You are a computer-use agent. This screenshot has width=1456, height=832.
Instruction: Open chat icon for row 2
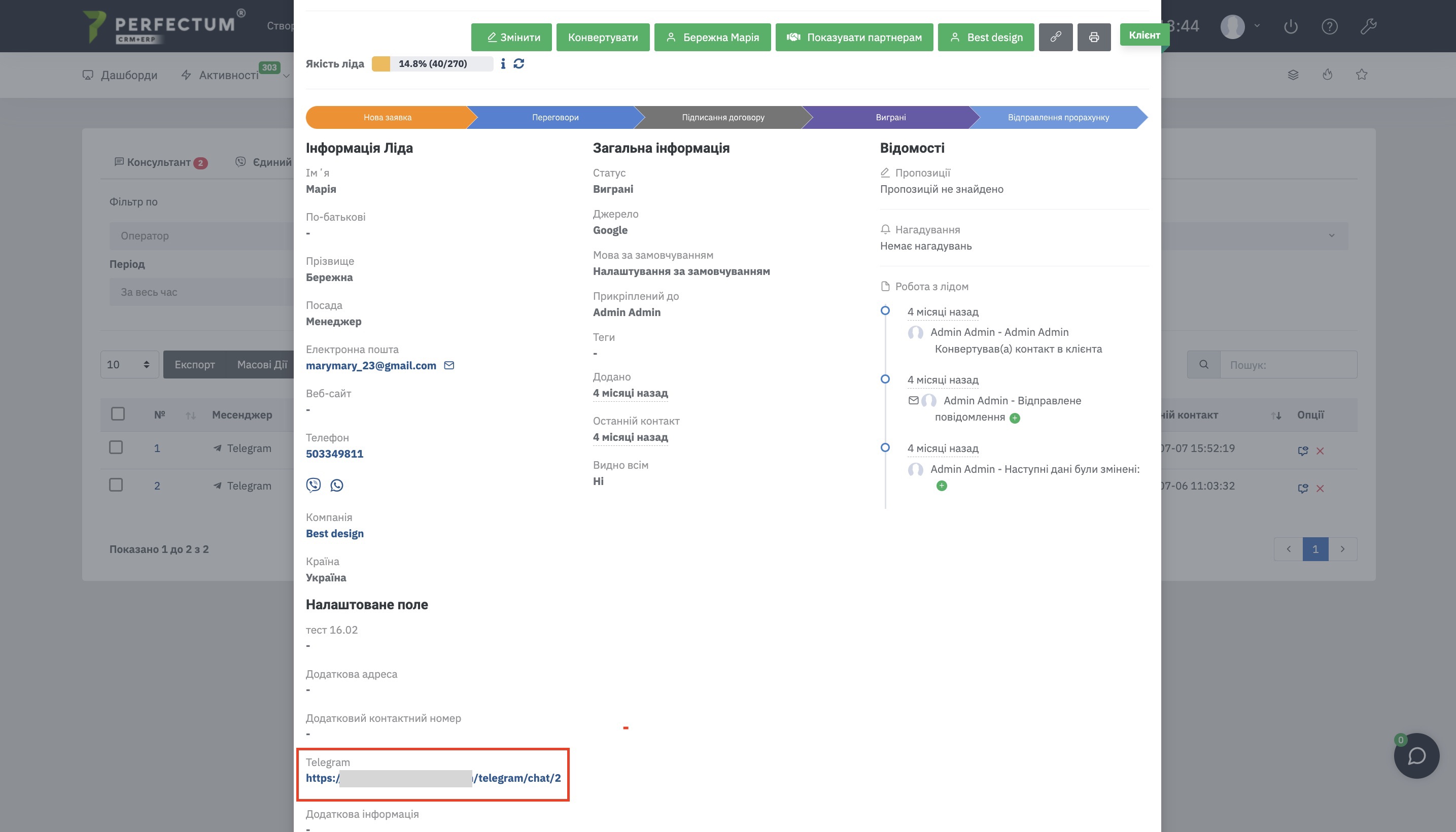(x=1303, y=489)
